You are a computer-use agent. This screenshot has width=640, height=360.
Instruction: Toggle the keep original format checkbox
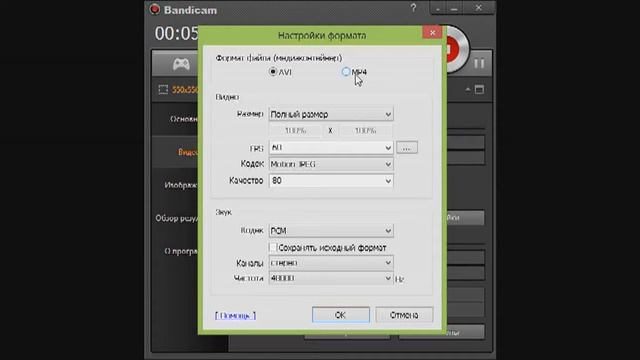273,247
